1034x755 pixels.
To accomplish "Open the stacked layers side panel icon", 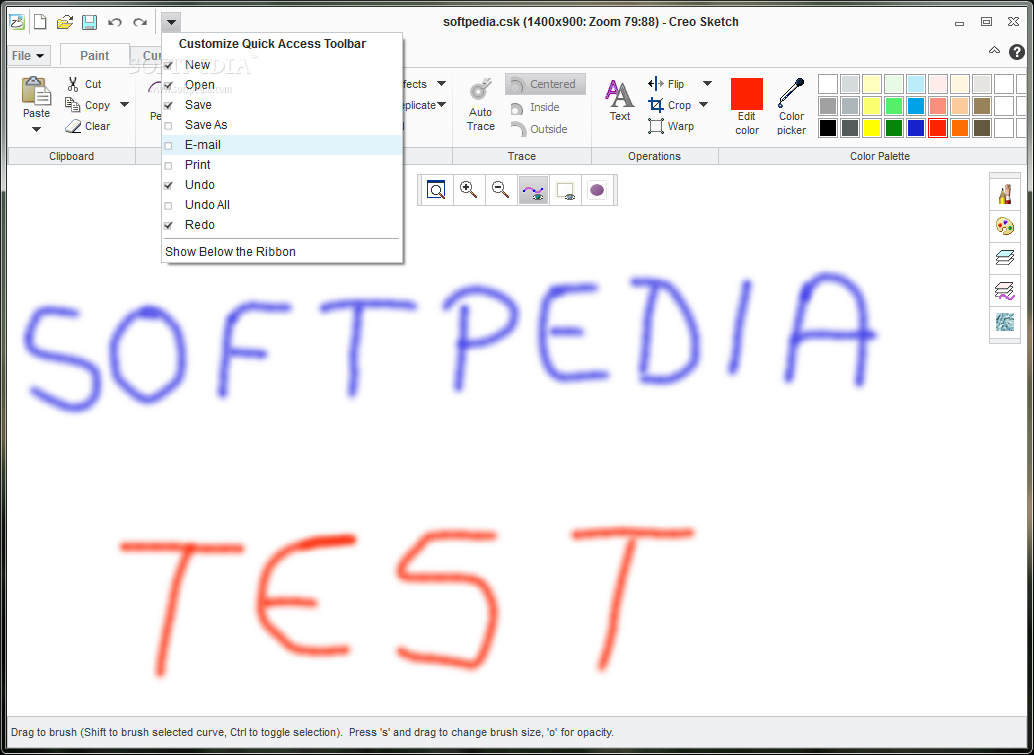I will (x=1004, y=258).
